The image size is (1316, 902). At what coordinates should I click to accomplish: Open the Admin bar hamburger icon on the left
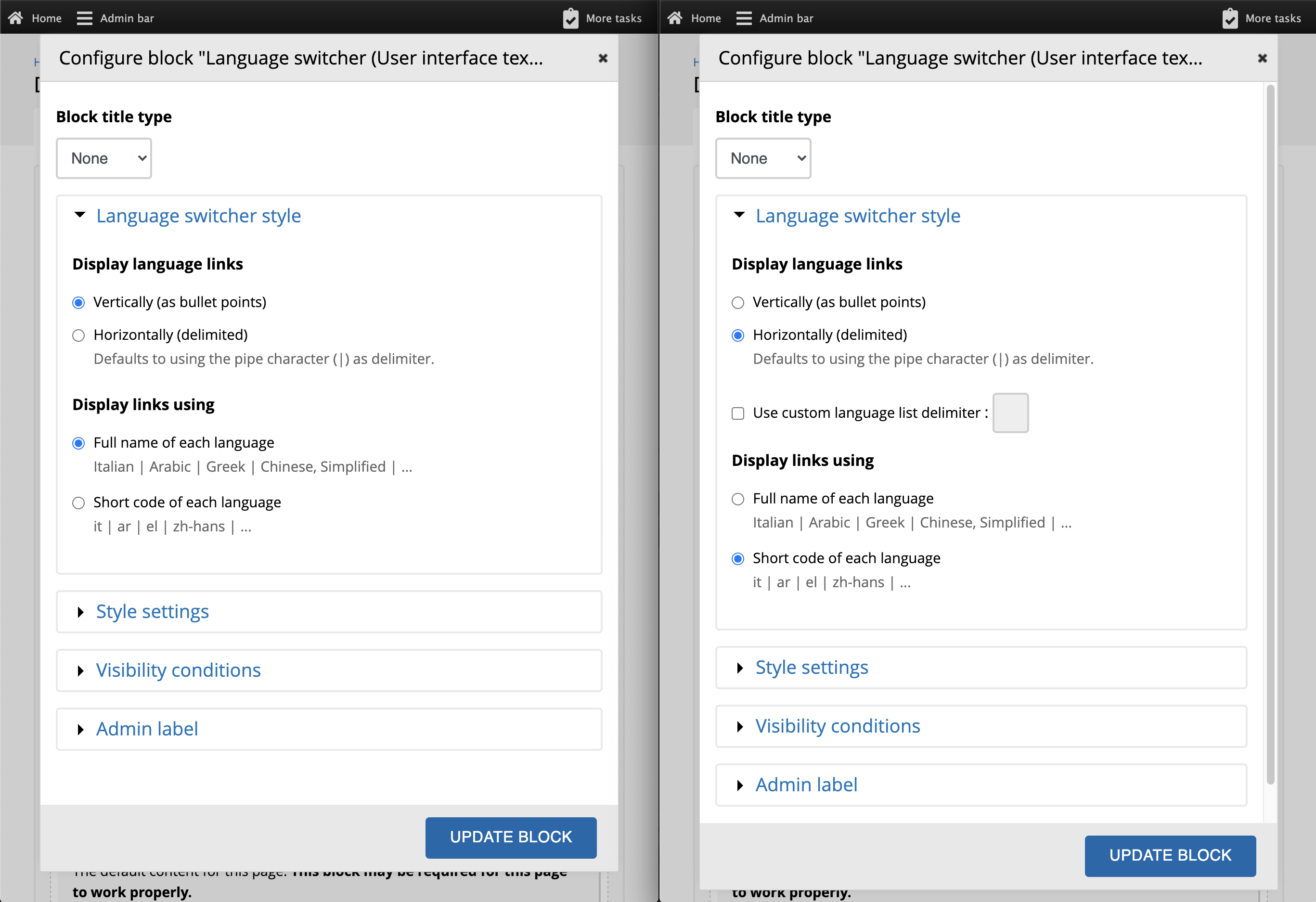pos(84,17)
